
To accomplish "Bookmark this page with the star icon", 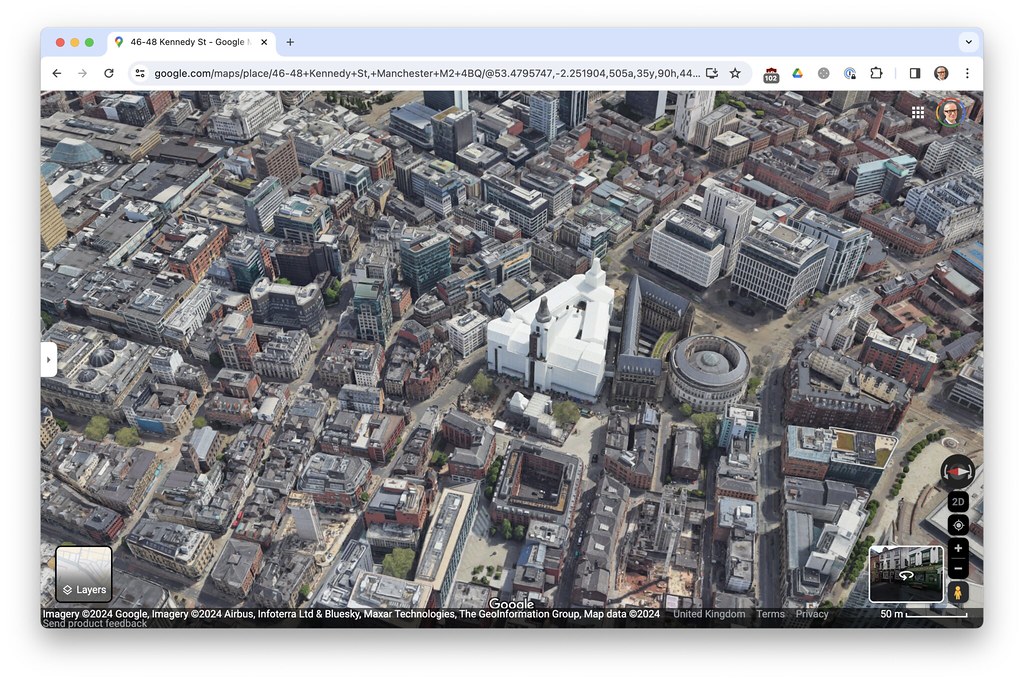I will coord(735,73).
